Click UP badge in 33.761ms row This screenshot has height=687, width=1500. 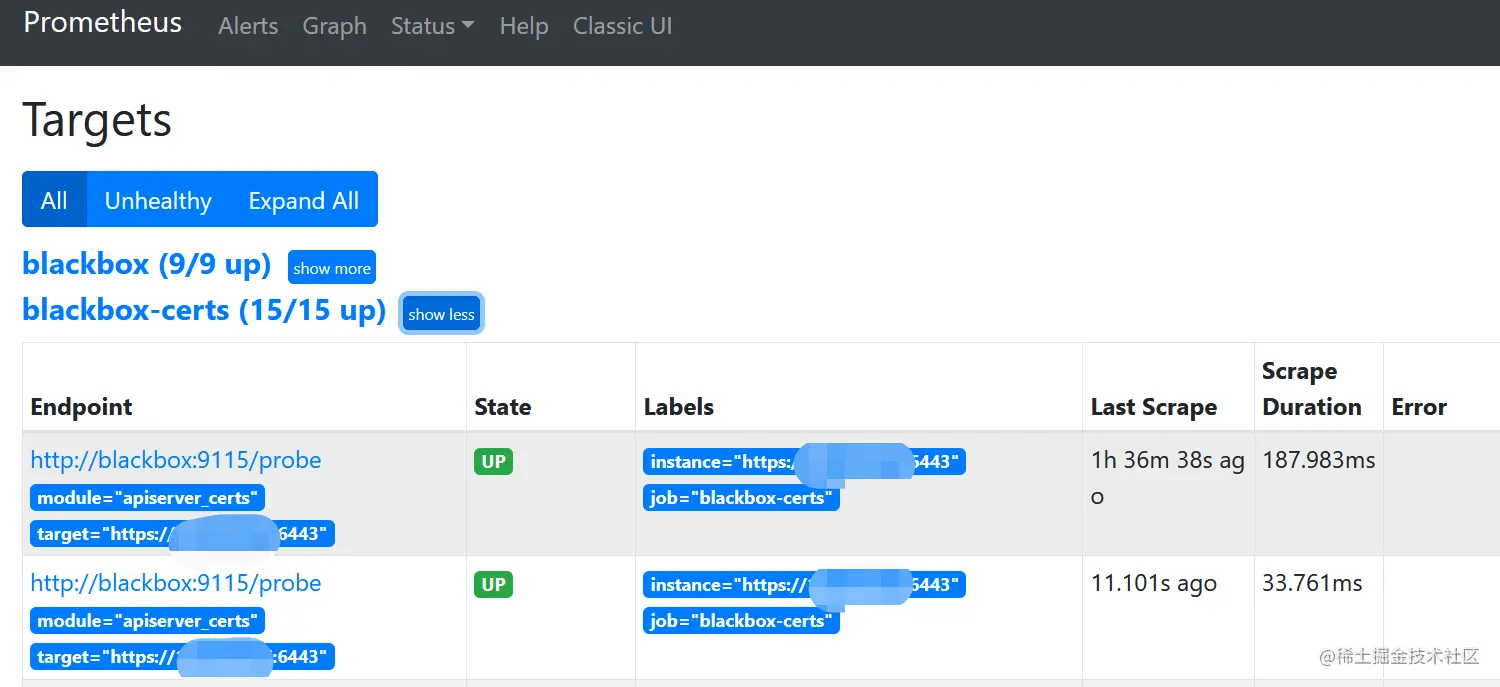[493, 585]
